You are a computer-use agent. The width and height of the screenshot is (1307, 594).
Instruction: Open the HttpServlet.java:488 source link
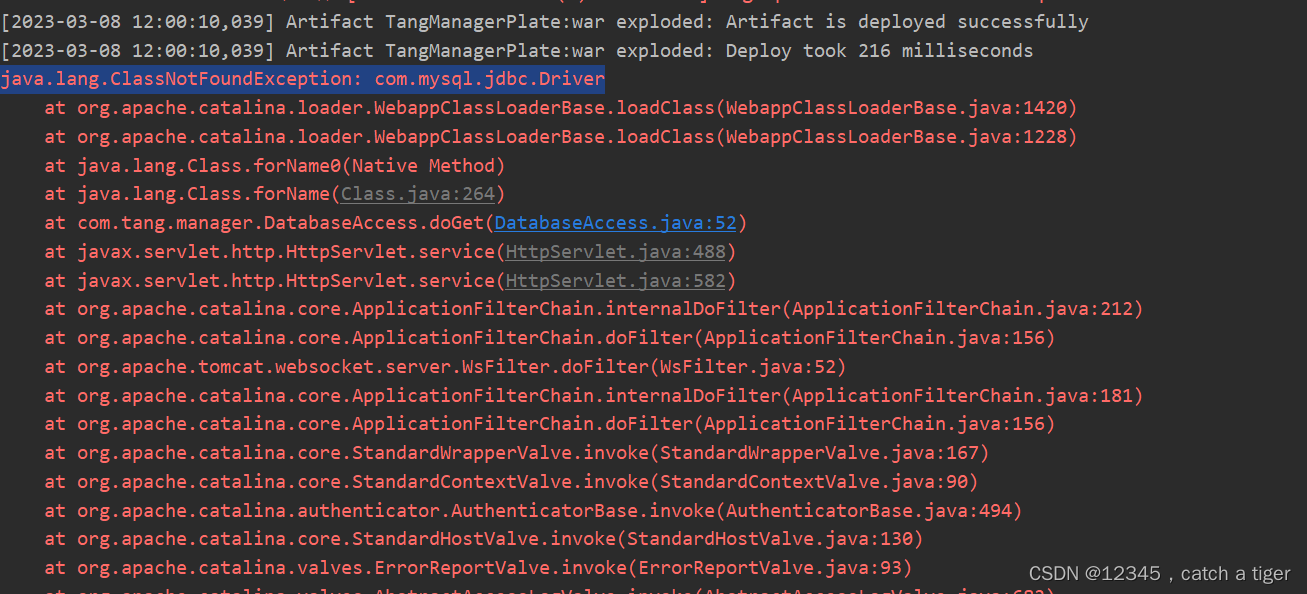[x=615, y=251]
